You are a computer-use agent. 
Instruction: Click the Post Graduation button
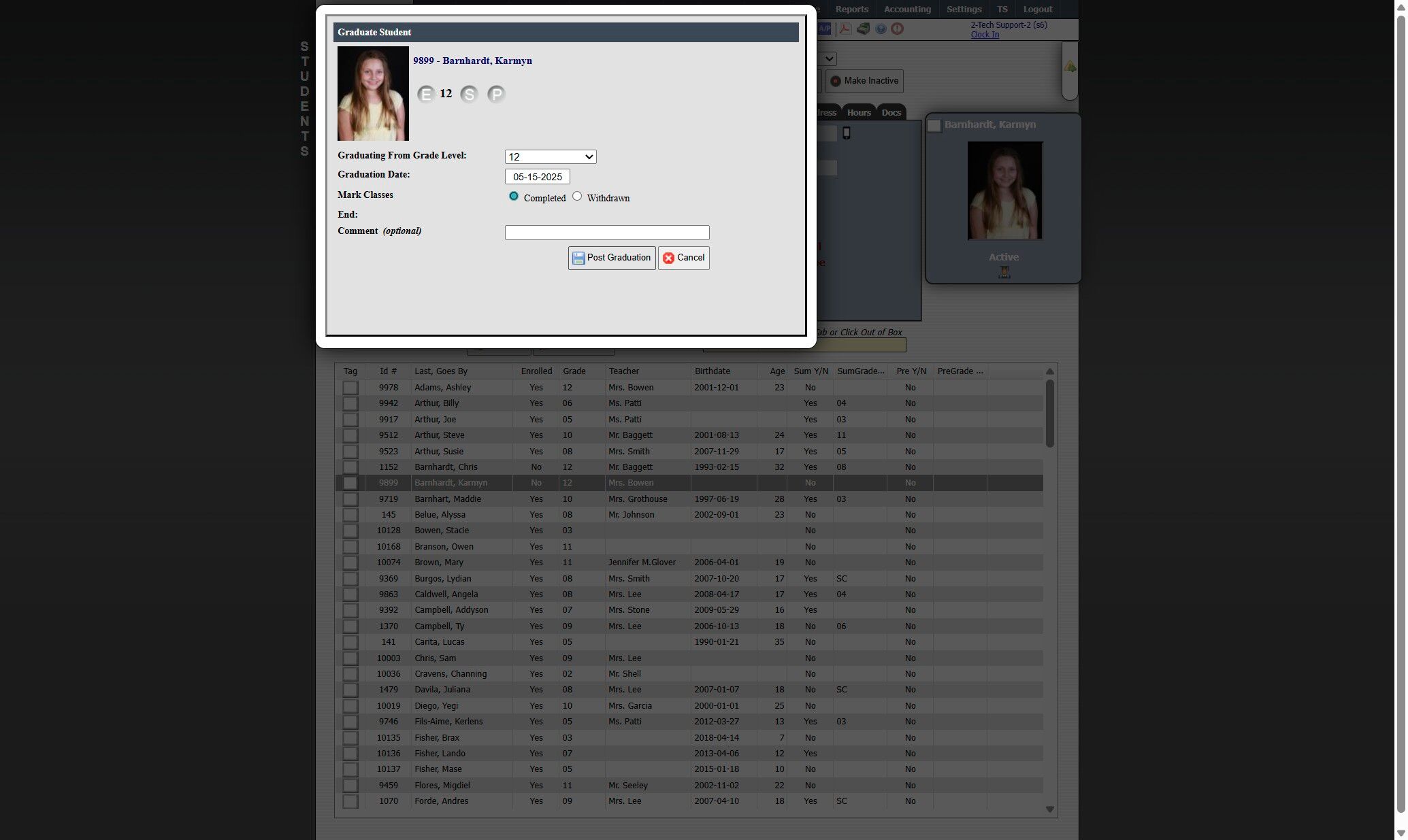(x=612, y=258)
